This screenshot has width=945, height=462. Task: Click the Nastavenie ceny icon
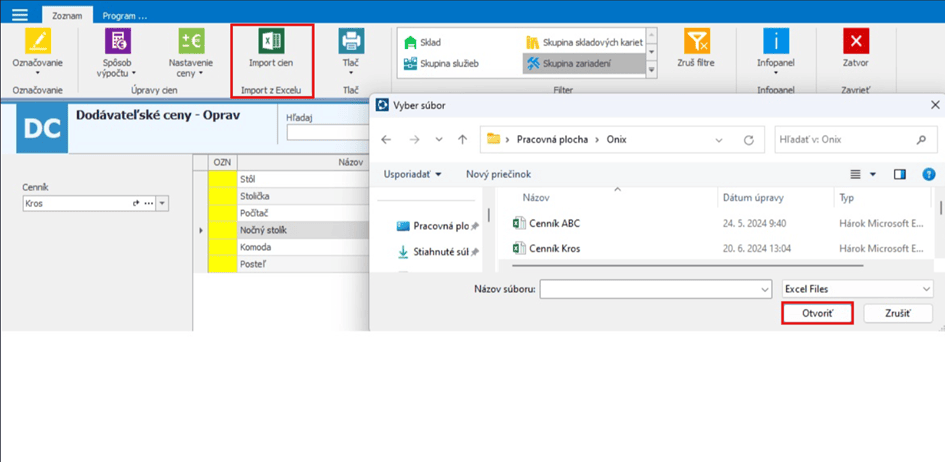click(x=191, y=41)
